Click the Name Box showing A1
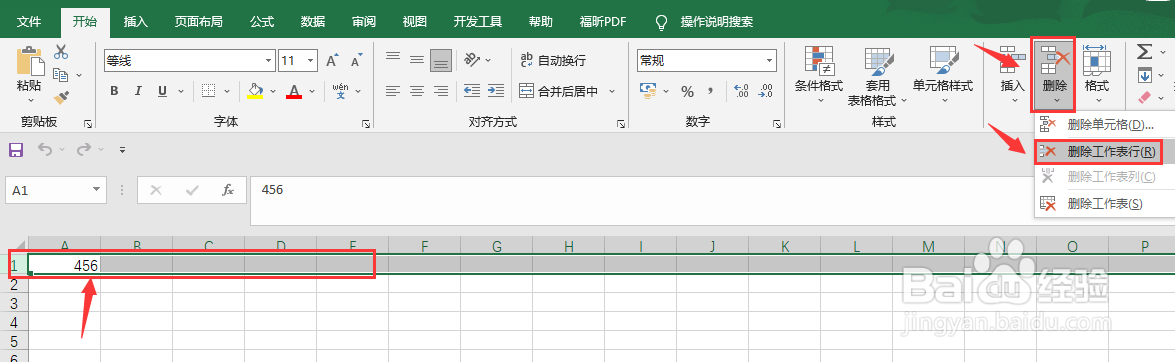The width and height of the screenshot is (1175, 362). (x=54, y=190)
